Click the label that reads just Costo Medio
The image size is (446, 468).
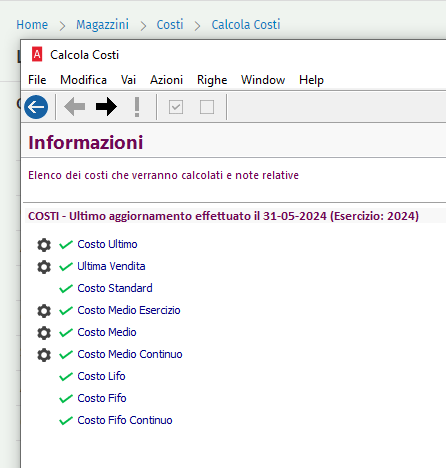point(107,332)
